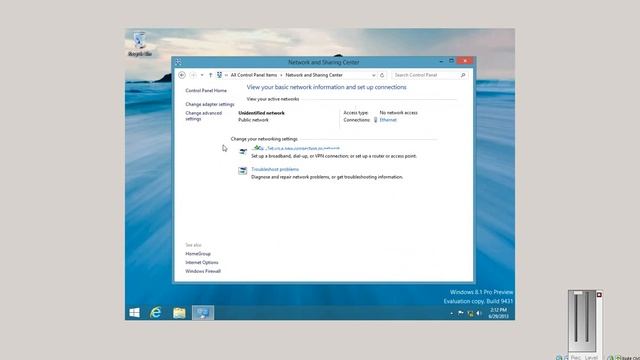Click the Forward arrow in the navigation bar
Image resolution: width=640 pixels, height=360 pixels.
pos(193,75)
